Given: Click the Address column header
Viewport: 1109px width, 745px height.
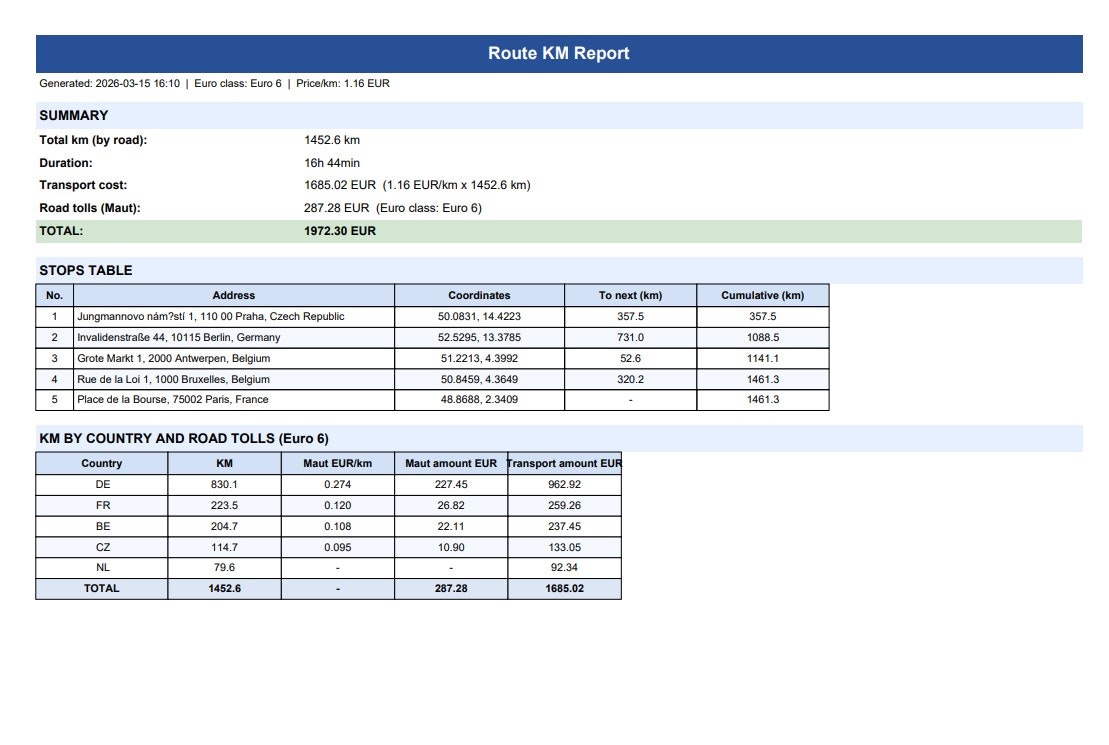Looking at the screenshot, I should (x=235, y=295).
